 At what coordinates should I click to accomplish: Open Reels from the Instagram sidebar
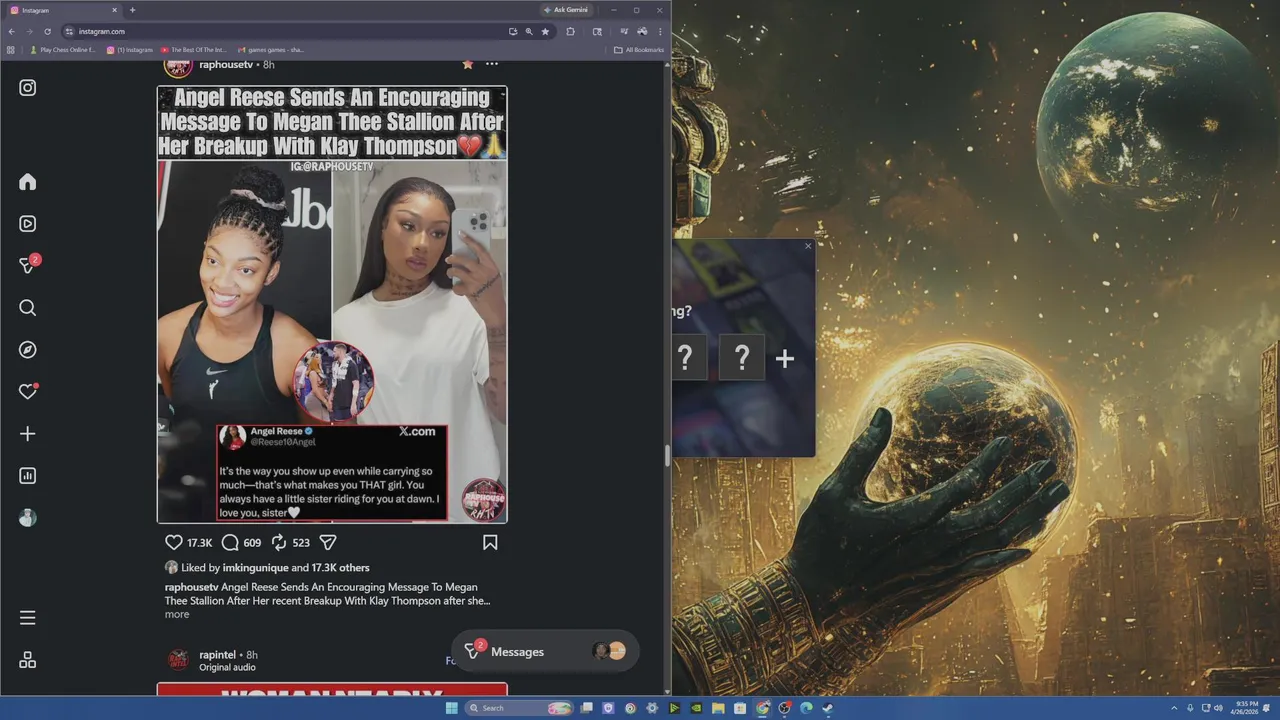[28, 224]
